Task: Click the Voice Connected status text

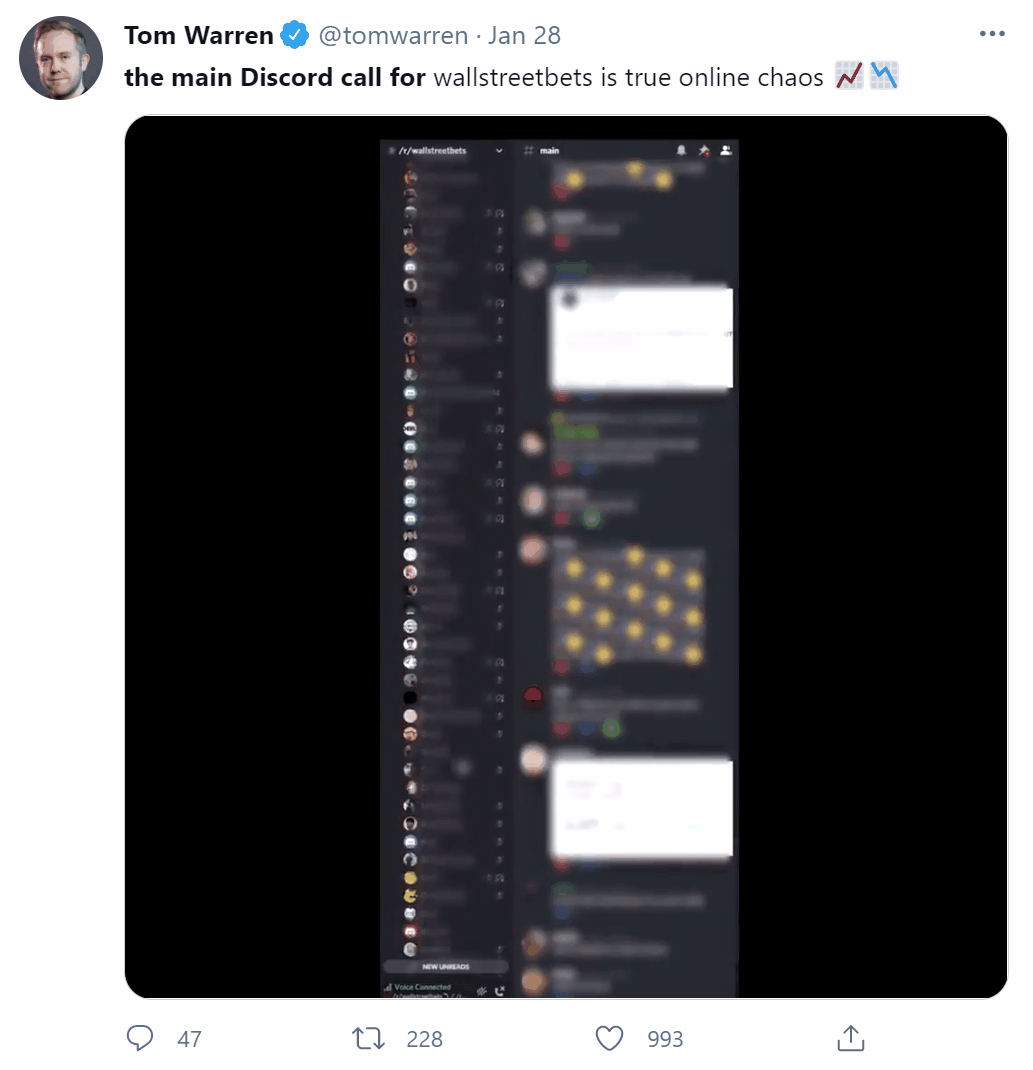Action: [423, 987]
